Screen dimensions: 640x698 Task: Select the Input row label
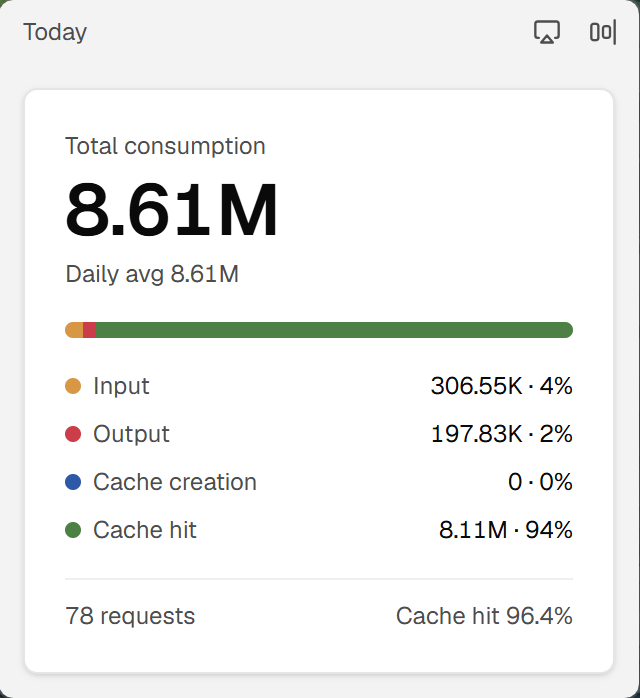coord(121,386)
